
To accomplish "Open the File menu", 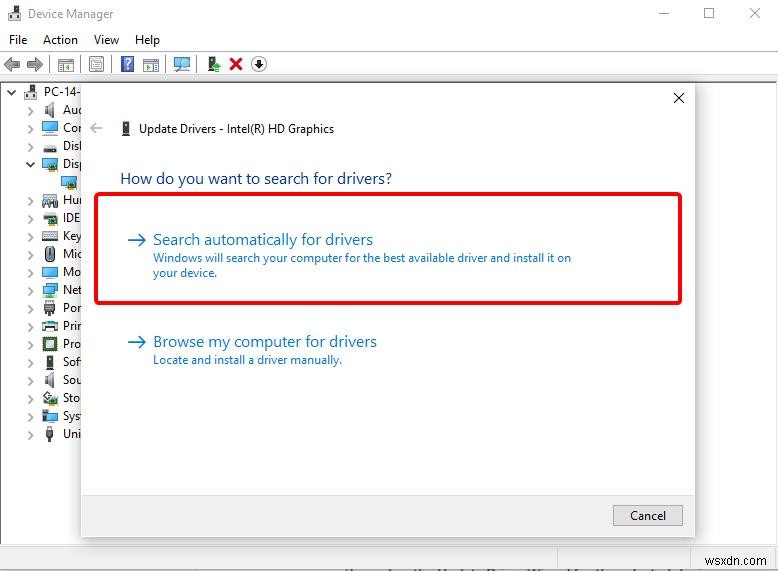I will (x=18, y=40).
